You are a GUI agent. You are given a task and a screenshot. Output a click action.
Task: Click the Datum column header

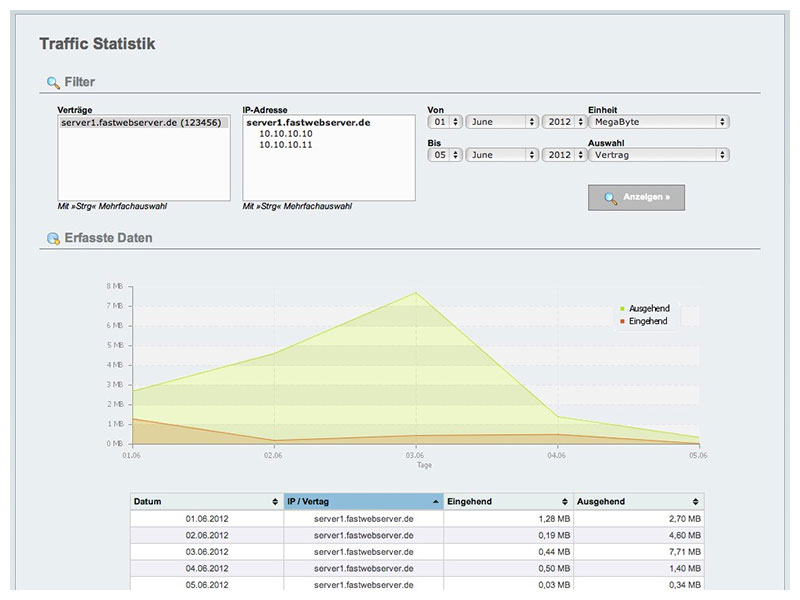[x=207, y=502]
